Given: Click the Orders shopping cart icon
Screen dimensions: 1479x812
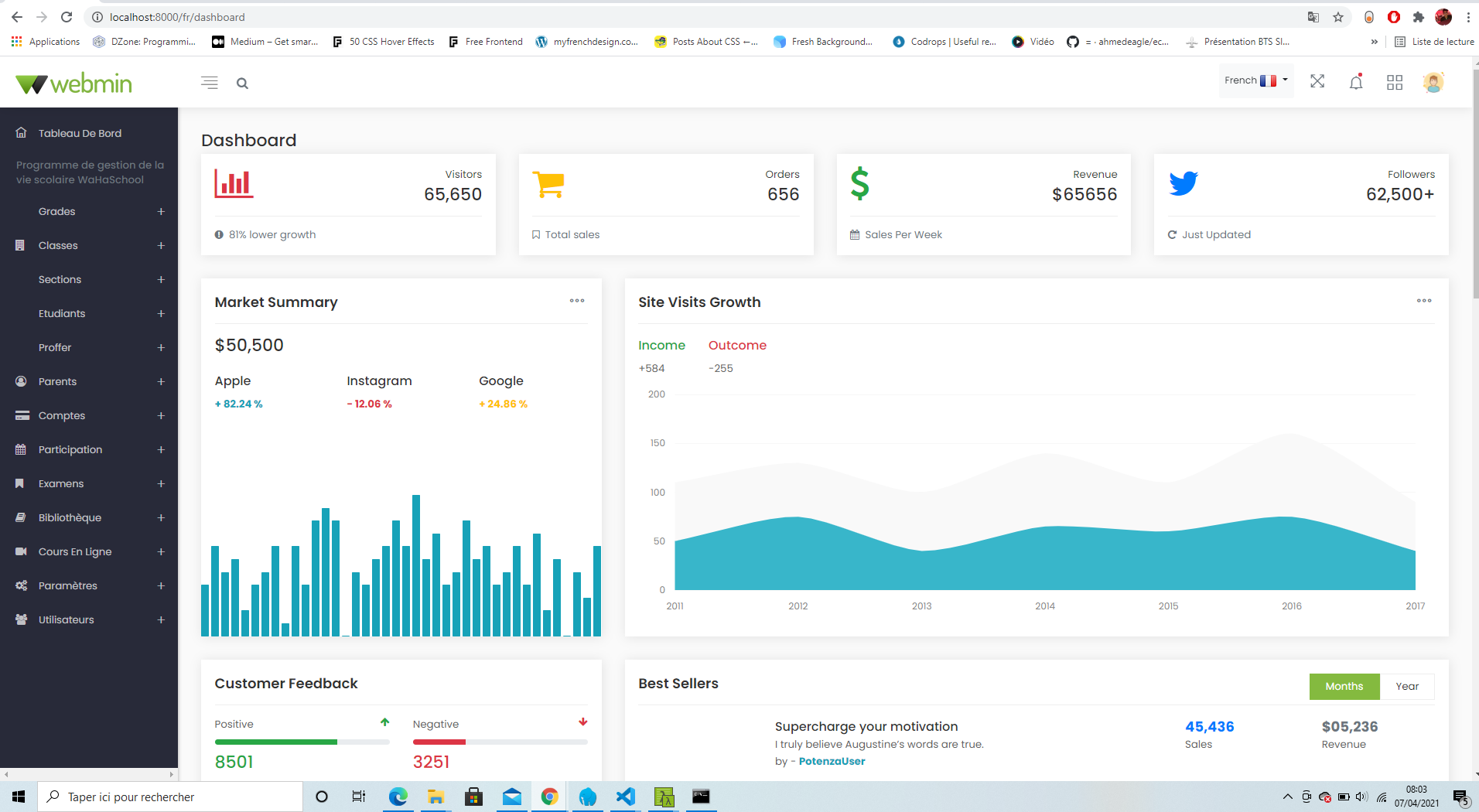Looking at the screenshot, I should pos(548,185).
